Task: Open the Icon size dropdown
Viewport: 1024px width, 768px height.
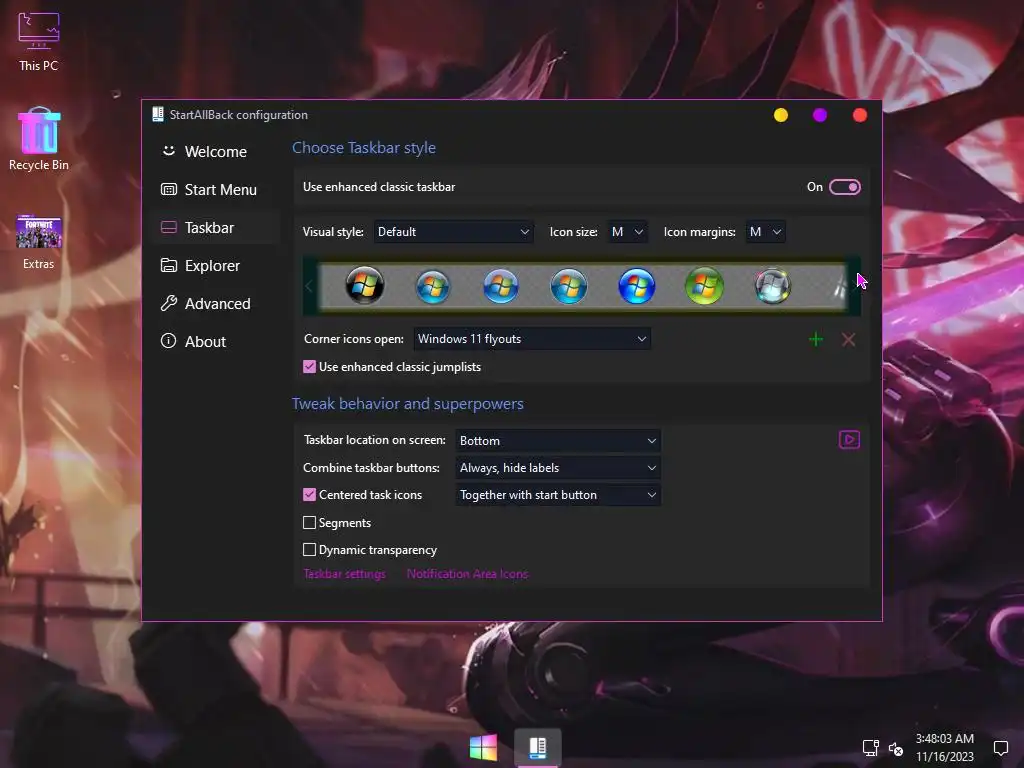Action: (x=627, y=232)
